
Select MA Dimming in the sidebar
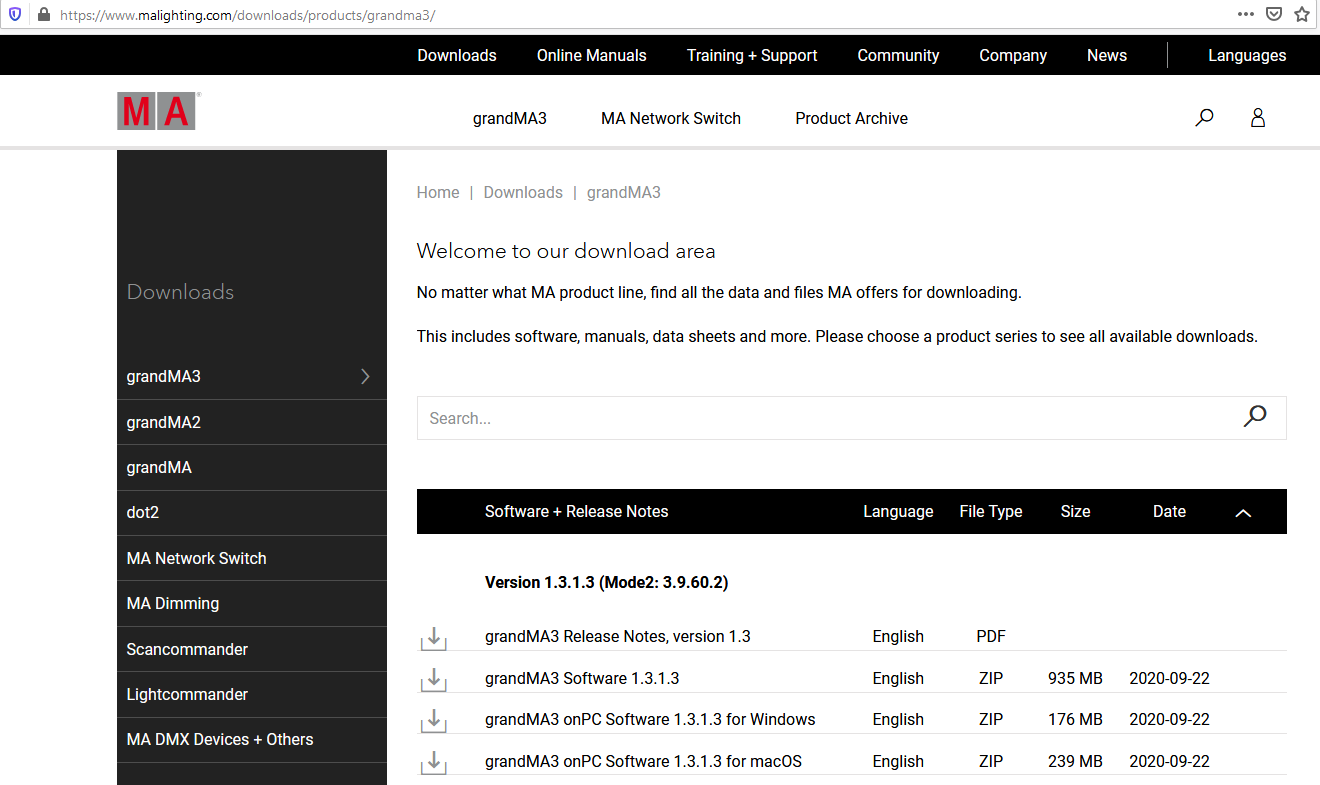(252, 603)
